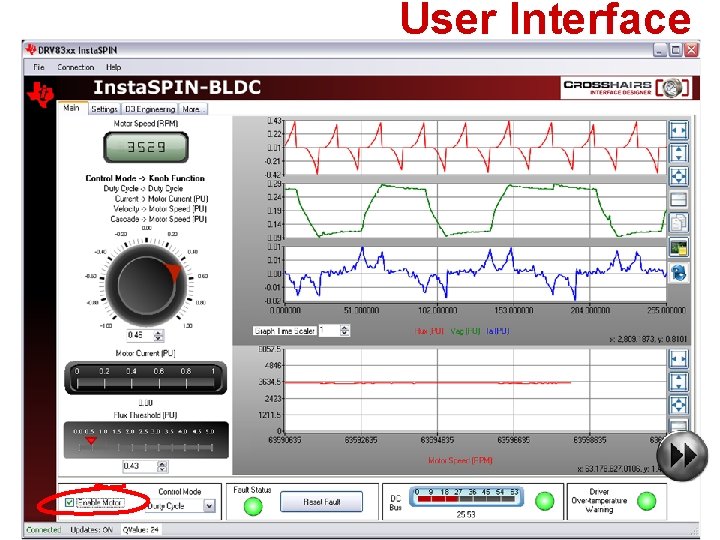Open the Control Mode dropdown
This screenshot has height=540, width=720.
209,506
